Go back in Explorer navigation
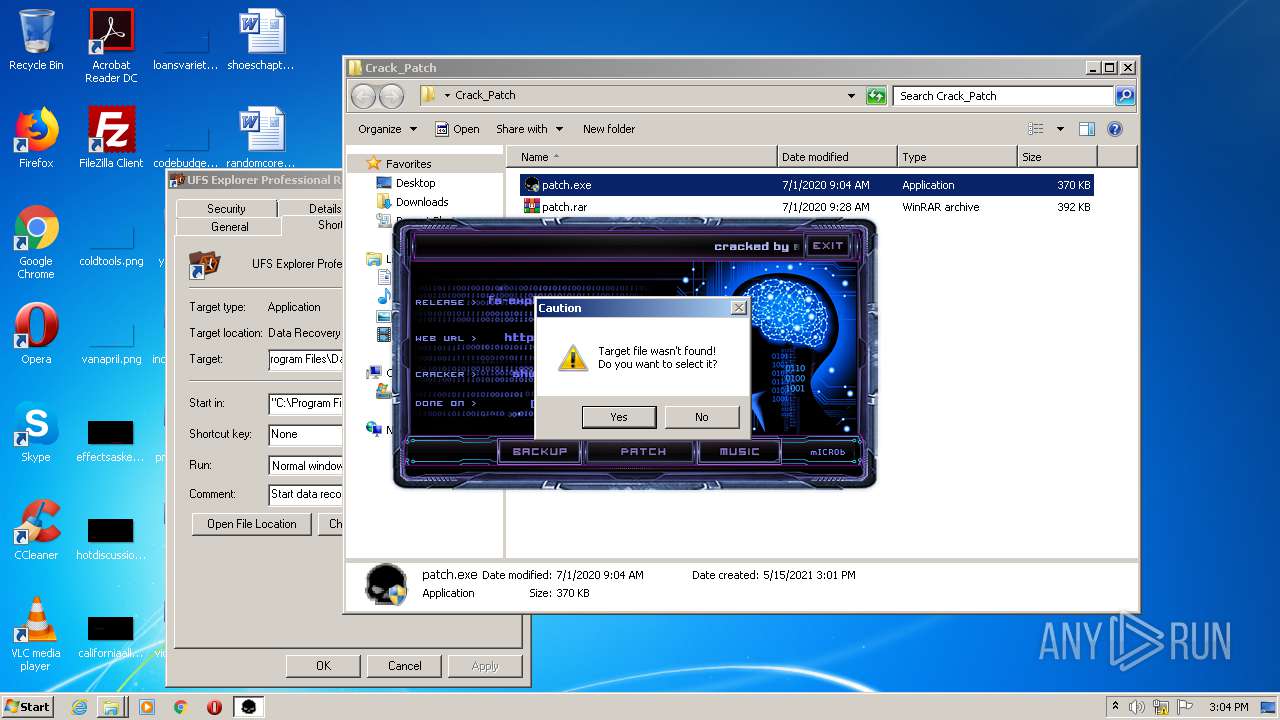The width and height of the screenshot is (1280, 720). point(364,96)
